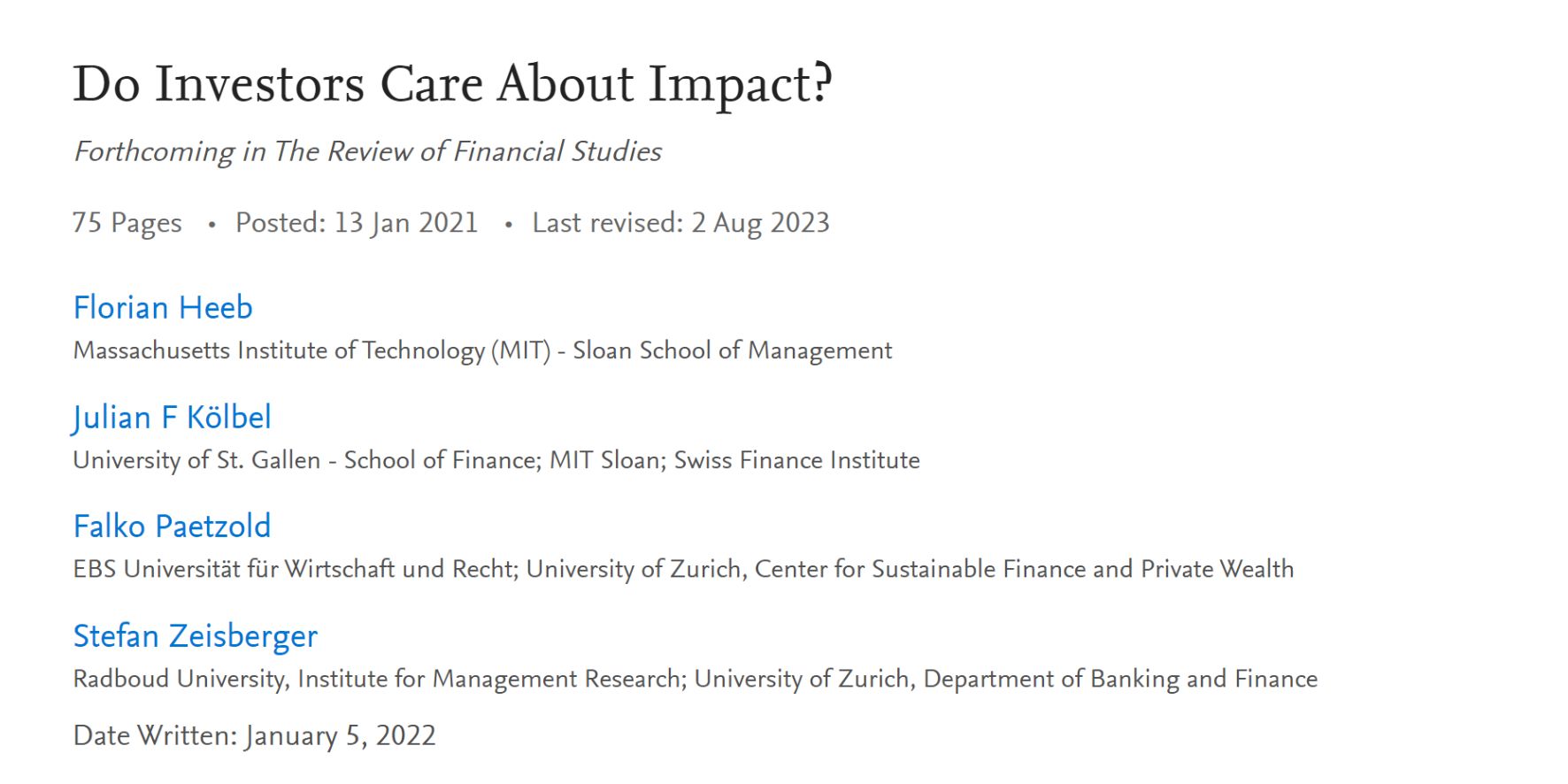Open Florian Heeb's author profile link
1568x784 pixels.
point(163,308)
